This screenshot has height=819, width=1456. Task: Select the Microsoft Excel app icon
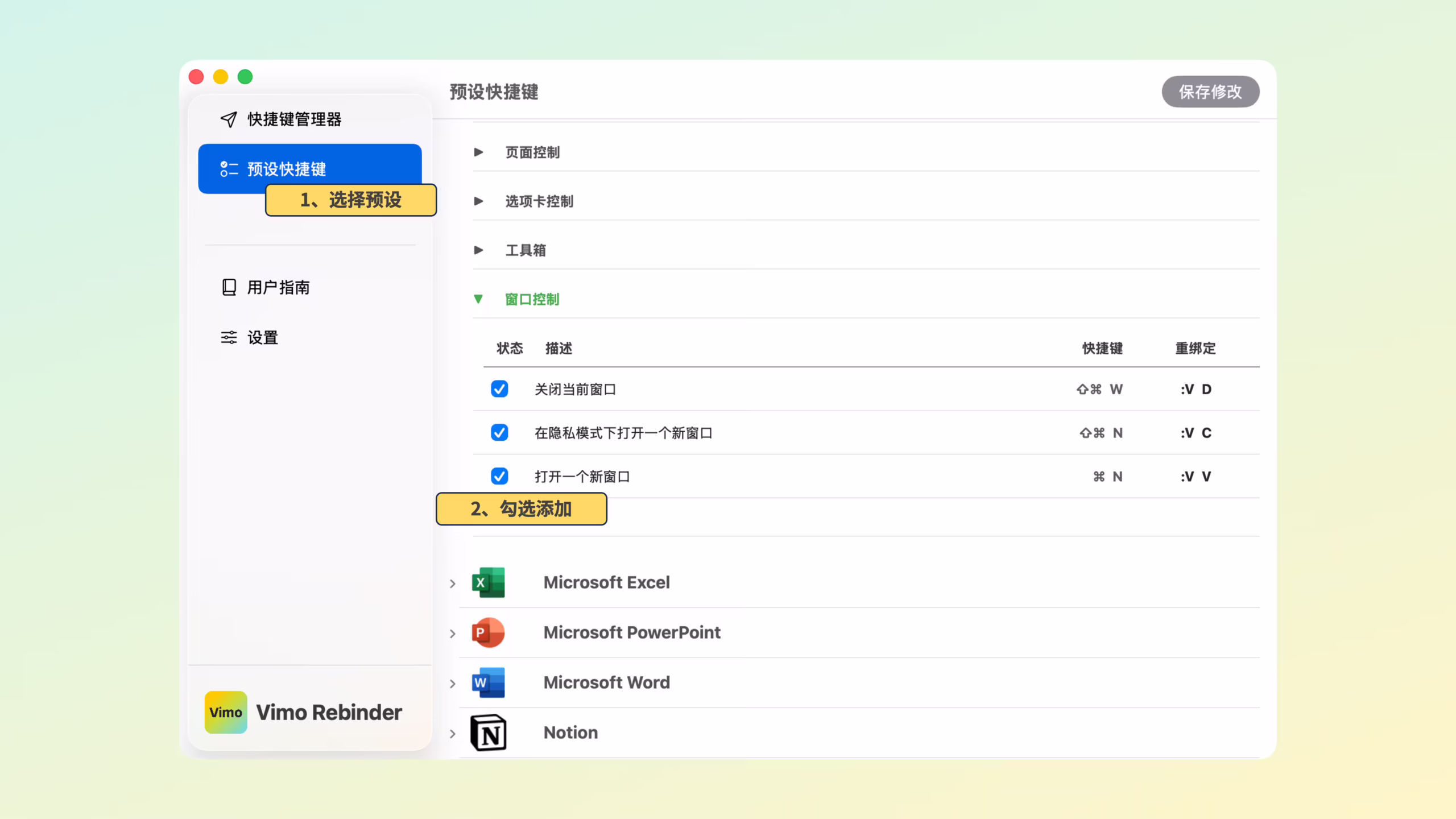[x=487, y=582]
